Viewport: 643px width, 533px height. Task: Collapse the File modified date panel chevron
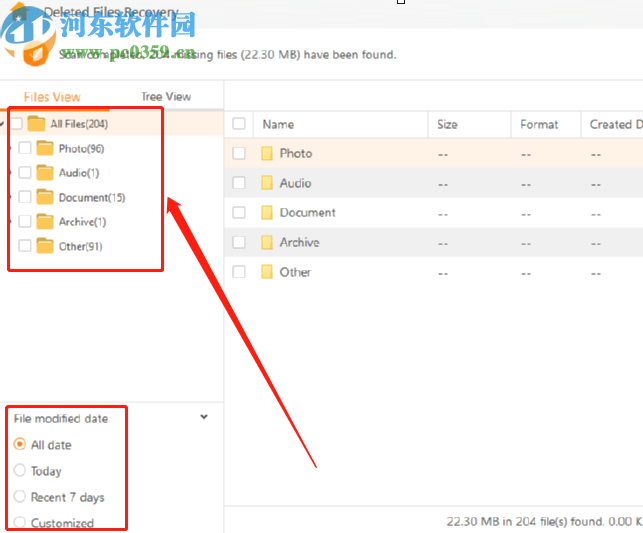point(204,417)
